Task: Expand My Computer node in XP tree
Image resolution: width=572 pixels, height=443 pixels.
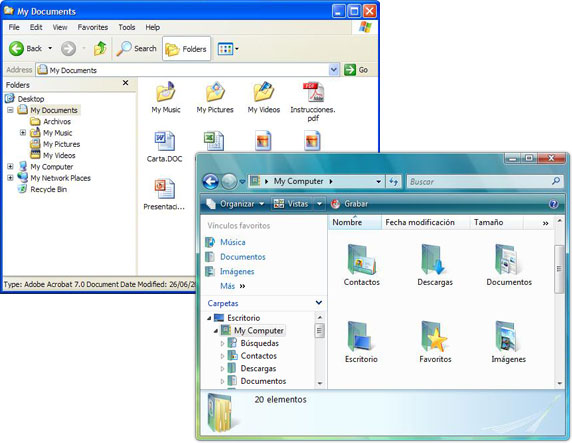Action: [x=11, y=166]
